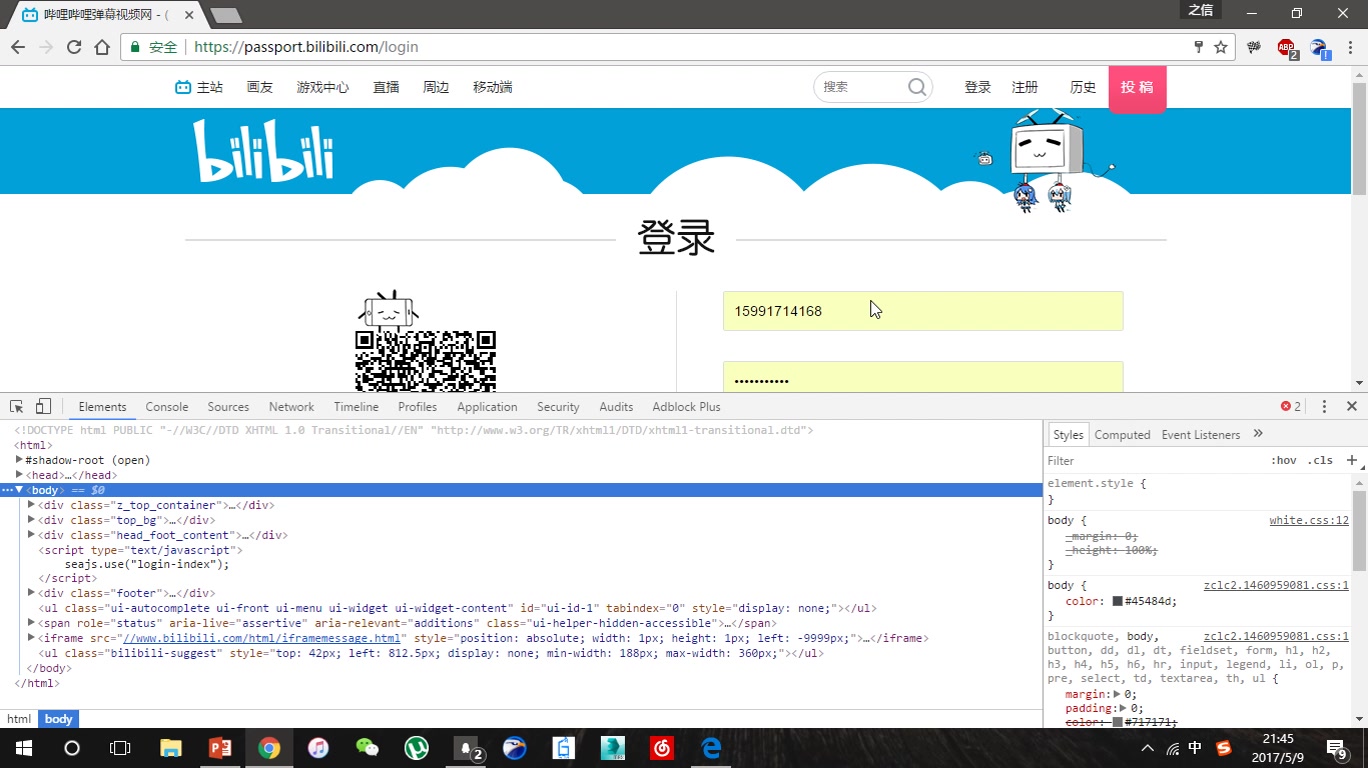Viewport: 1368px width, 768px height.
Task: Open iTunes from the taskbar
Action: (318, 748)
